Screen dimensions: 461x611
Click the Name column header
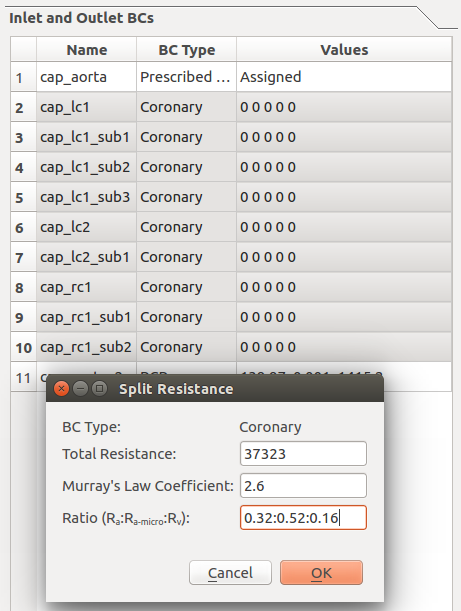pos(87,49)
